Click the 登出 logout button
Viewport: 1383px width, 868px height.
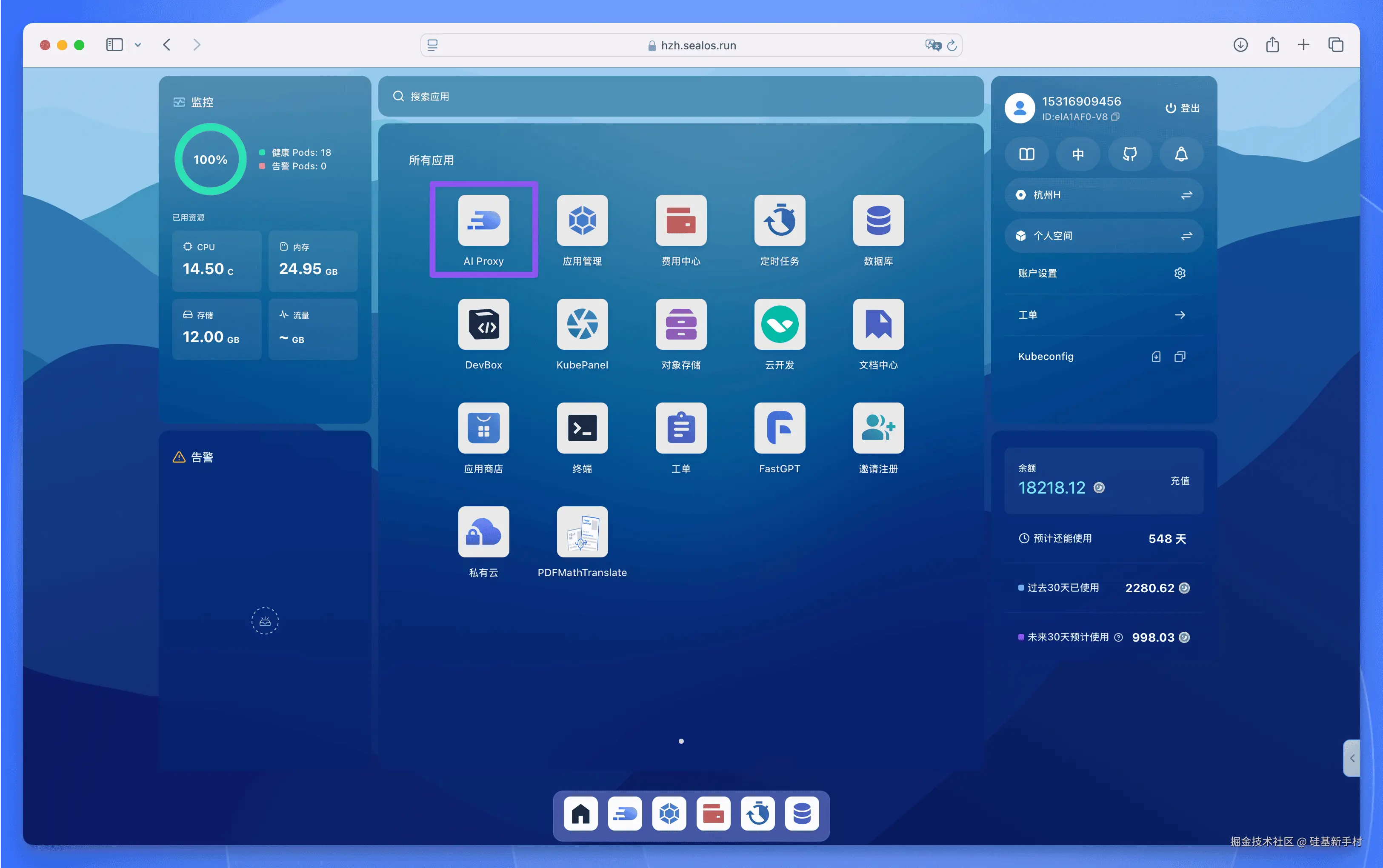(x=1182, y=108)
